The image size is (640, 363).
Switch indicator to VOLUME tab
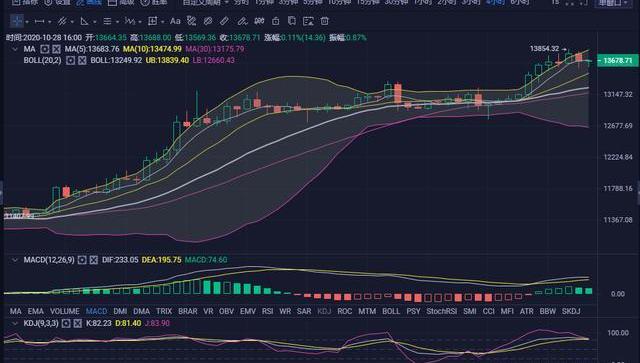tap(64, 311)
